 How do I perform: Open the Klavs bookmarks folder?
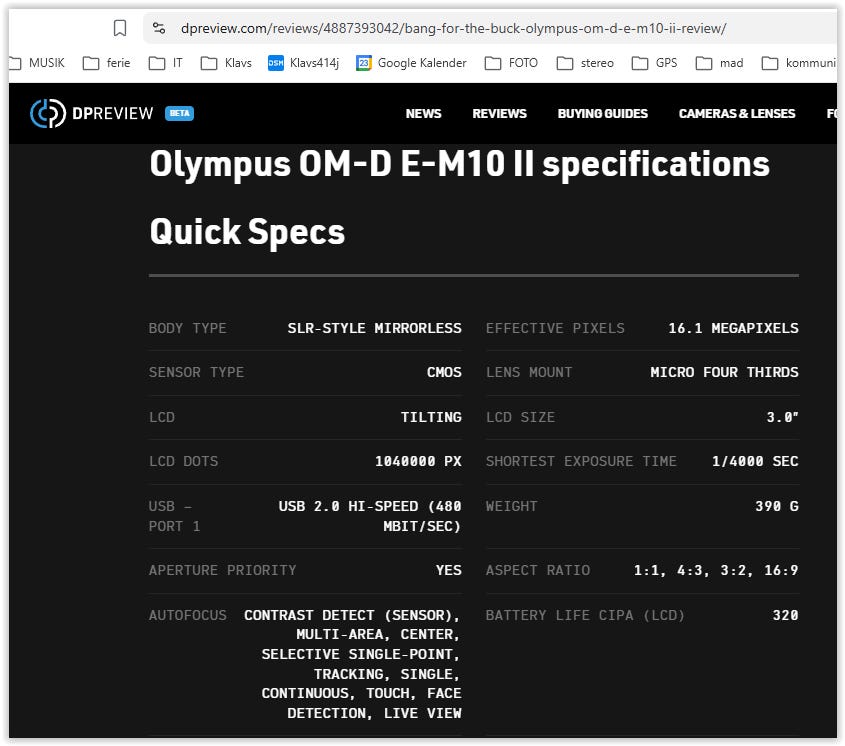point(226,63)
